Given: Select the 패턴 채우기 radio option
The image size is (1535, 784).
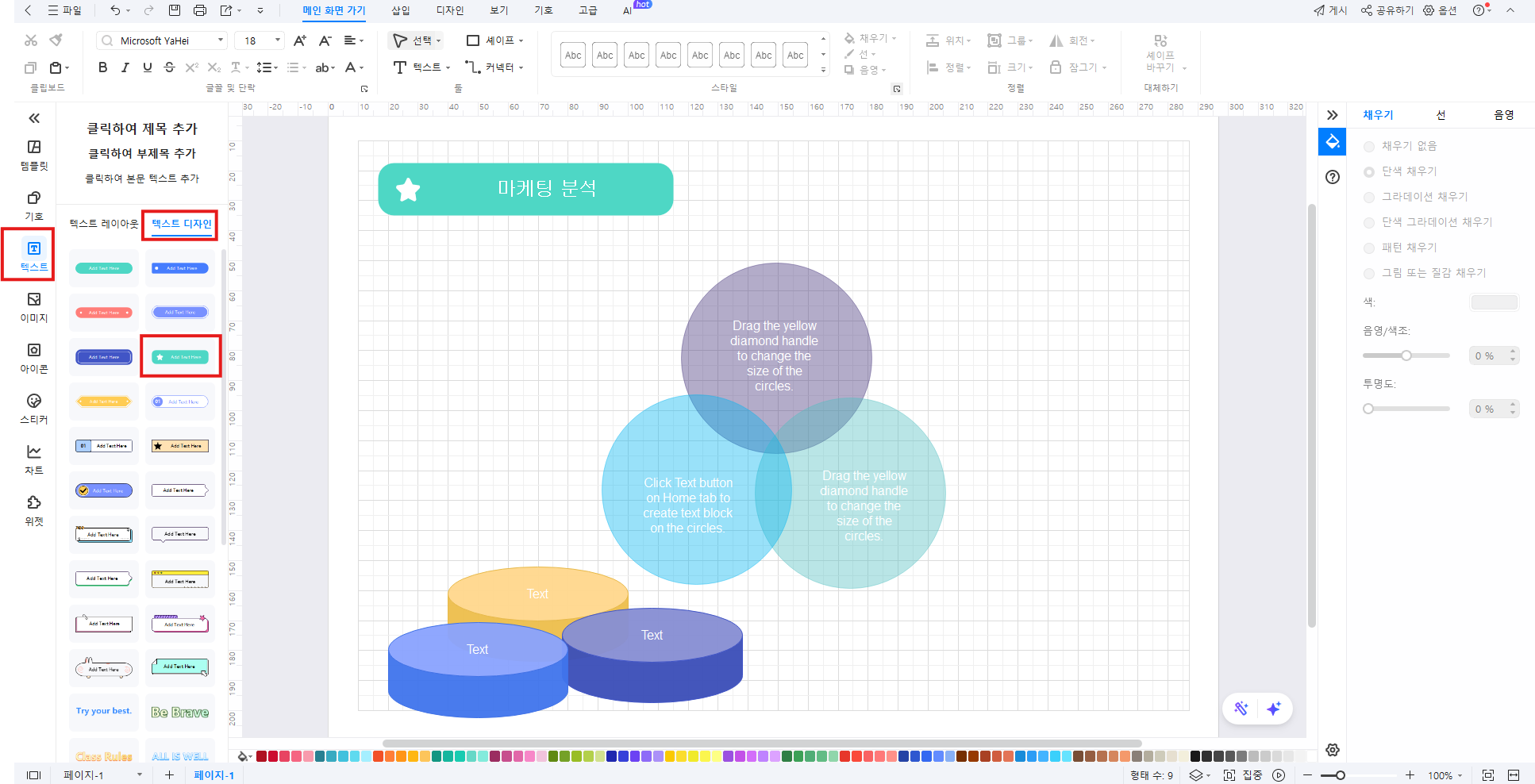Looking at the screenshot, I should click(1369, 248).
